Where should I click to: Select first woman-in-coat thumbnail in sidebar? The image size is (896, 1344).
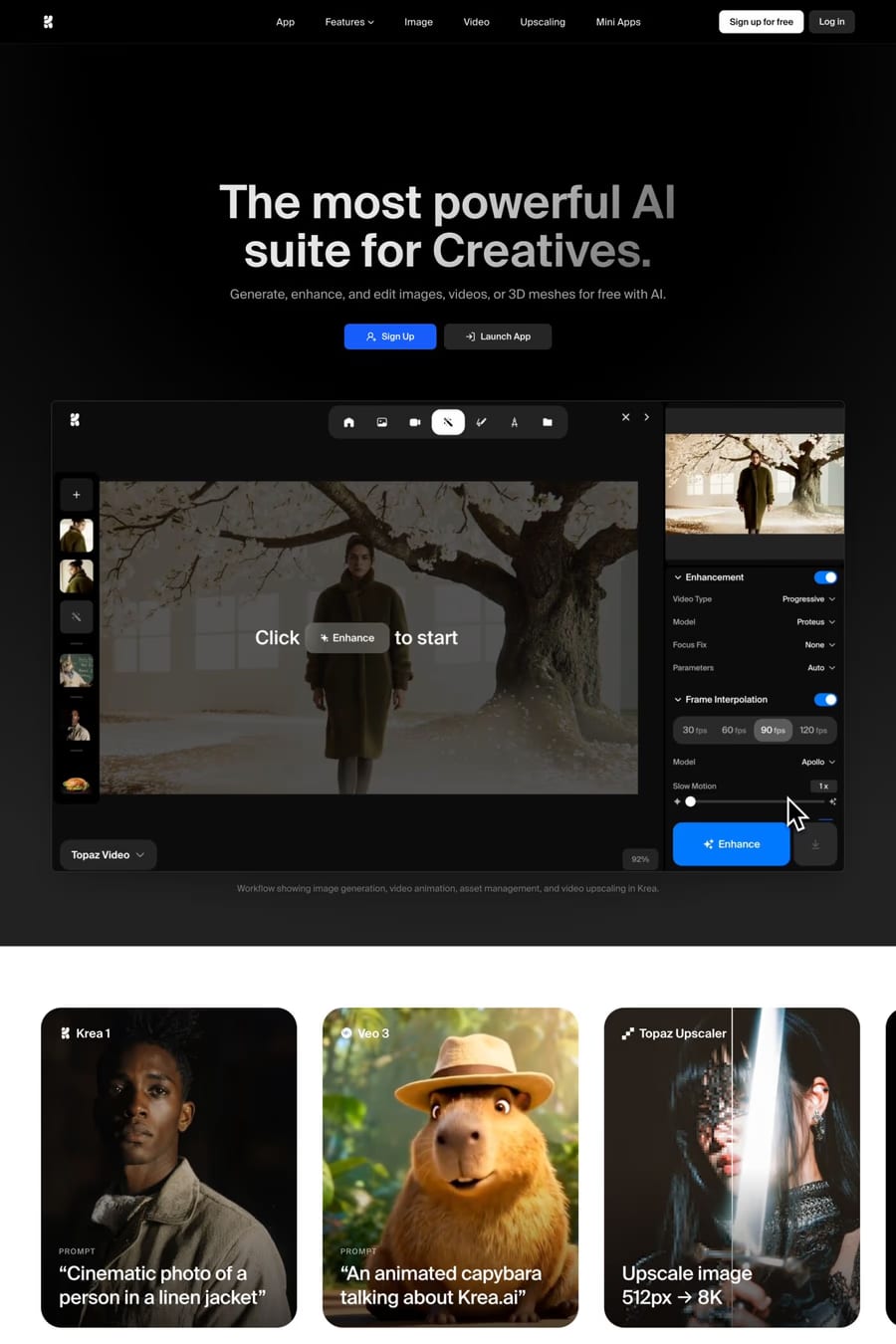click(x=77, y=536)
